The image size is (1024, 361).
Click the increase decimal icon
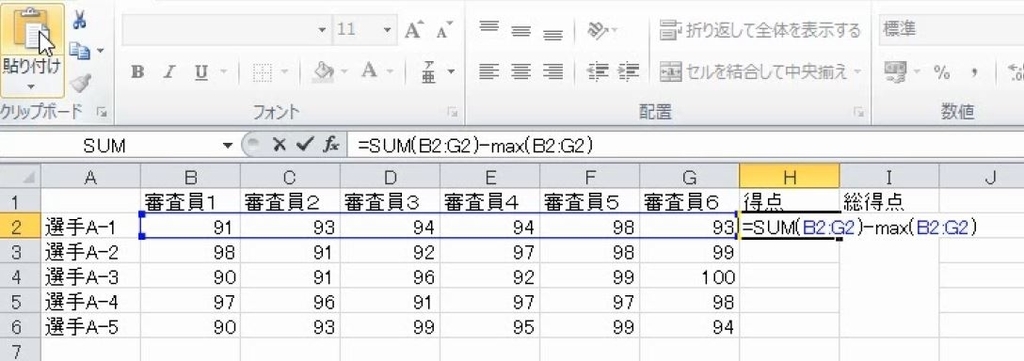1015,72
